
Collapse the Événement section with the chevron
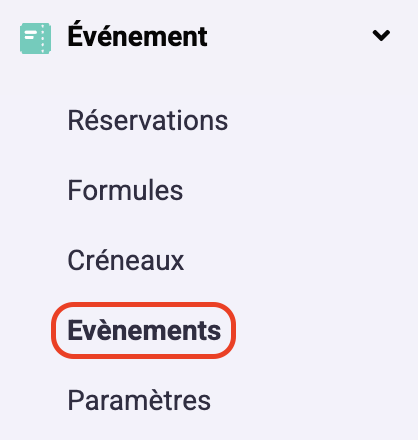pos(381,35)
